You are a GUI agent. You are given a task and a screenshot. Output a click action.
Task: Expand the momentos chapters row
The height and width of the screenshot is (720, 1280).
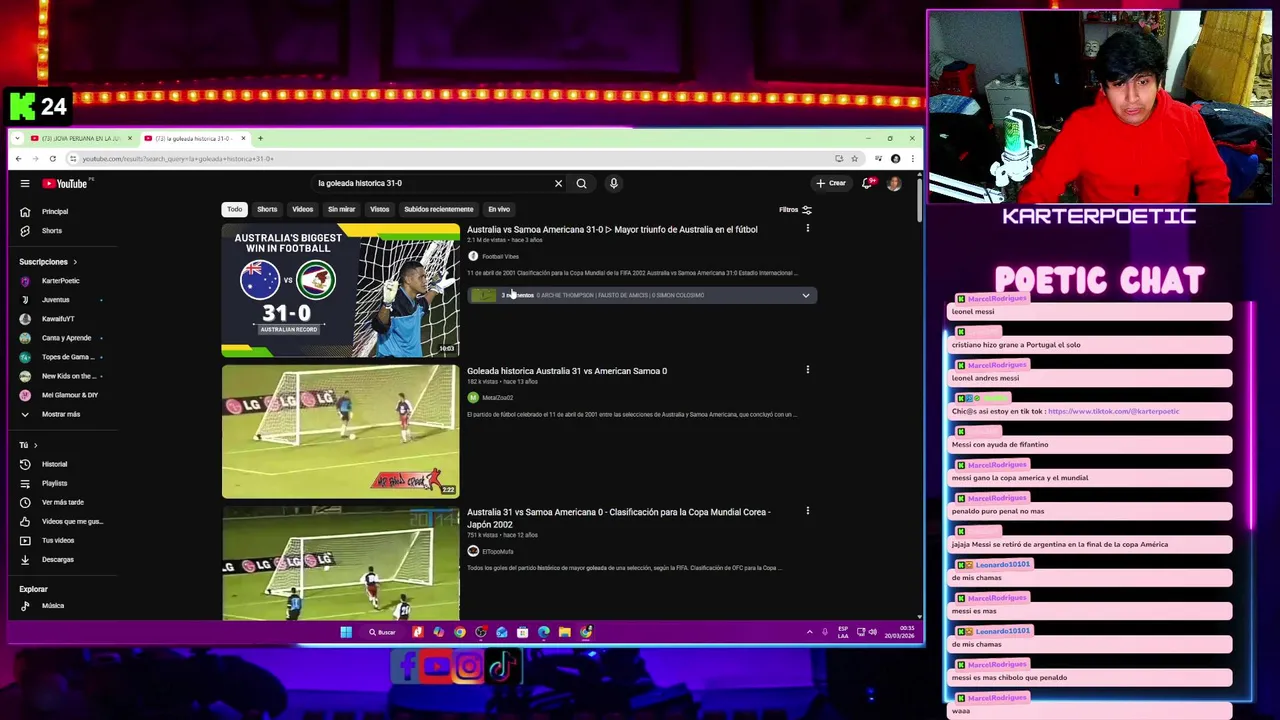(x=805, y=295)
